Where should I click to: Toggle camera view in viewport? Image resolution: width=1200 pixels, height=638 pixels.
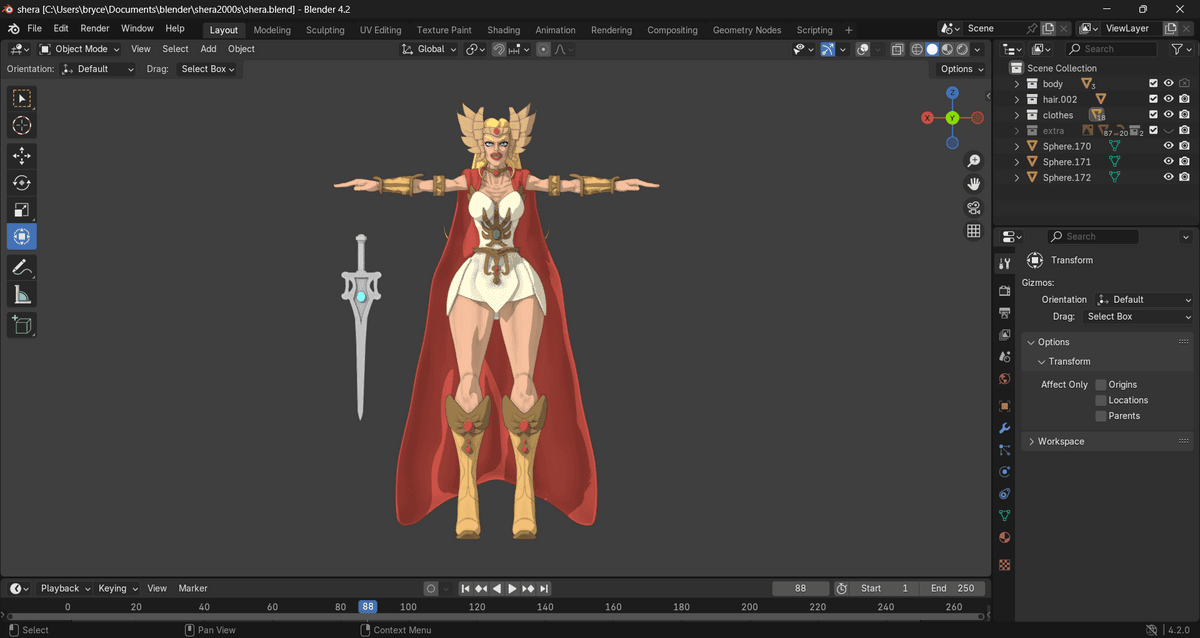(973, 208)
